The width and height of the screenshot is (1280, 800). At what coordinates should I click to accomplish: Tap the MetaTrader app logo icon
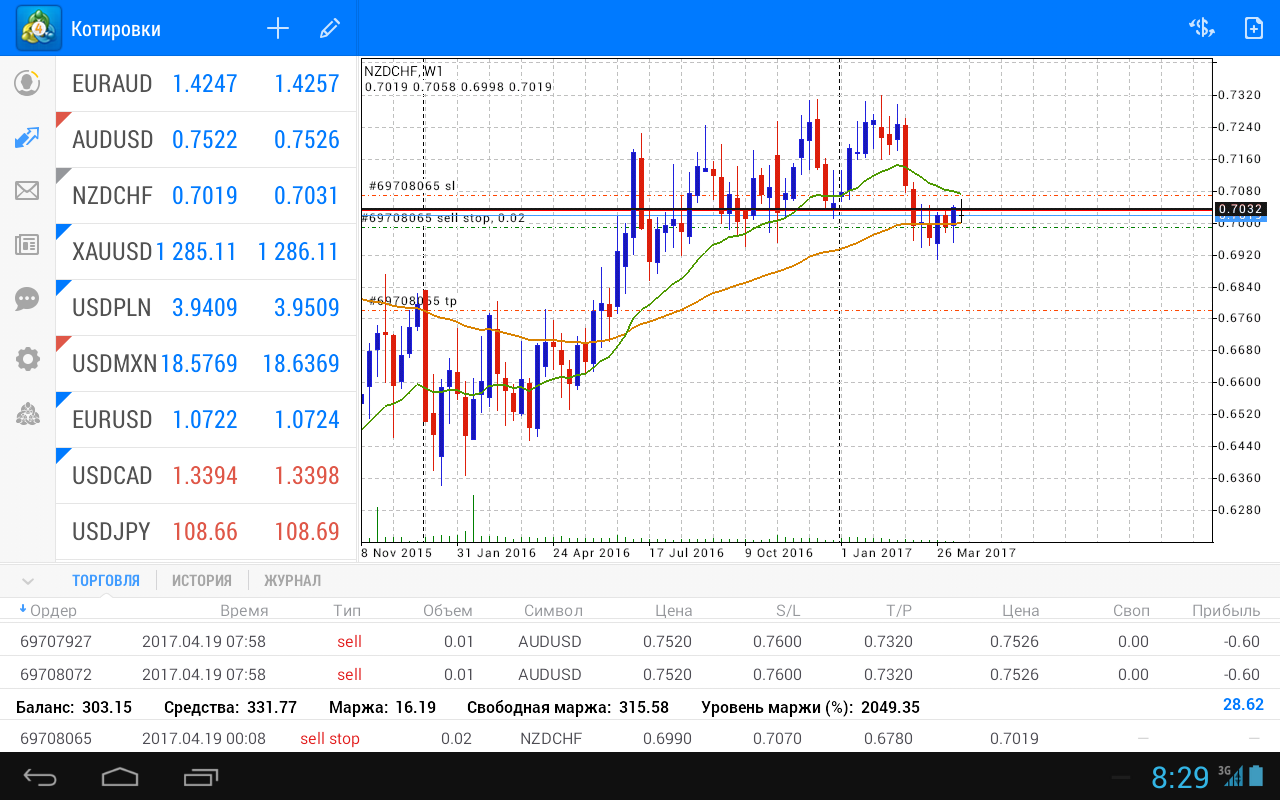point(39,28)
